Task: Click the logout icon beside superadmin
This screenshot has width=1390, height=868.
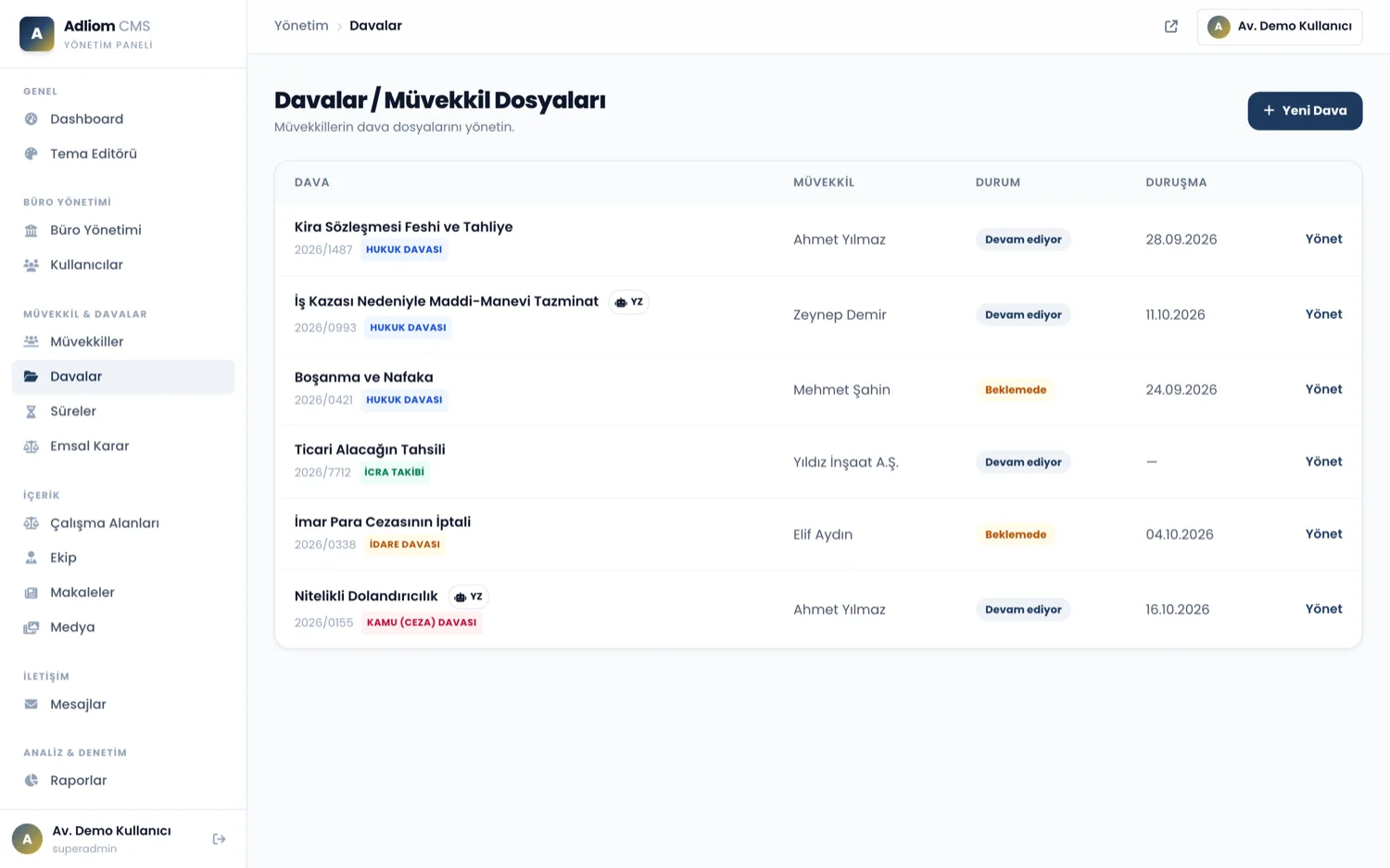Action: (x=219, y=839)
